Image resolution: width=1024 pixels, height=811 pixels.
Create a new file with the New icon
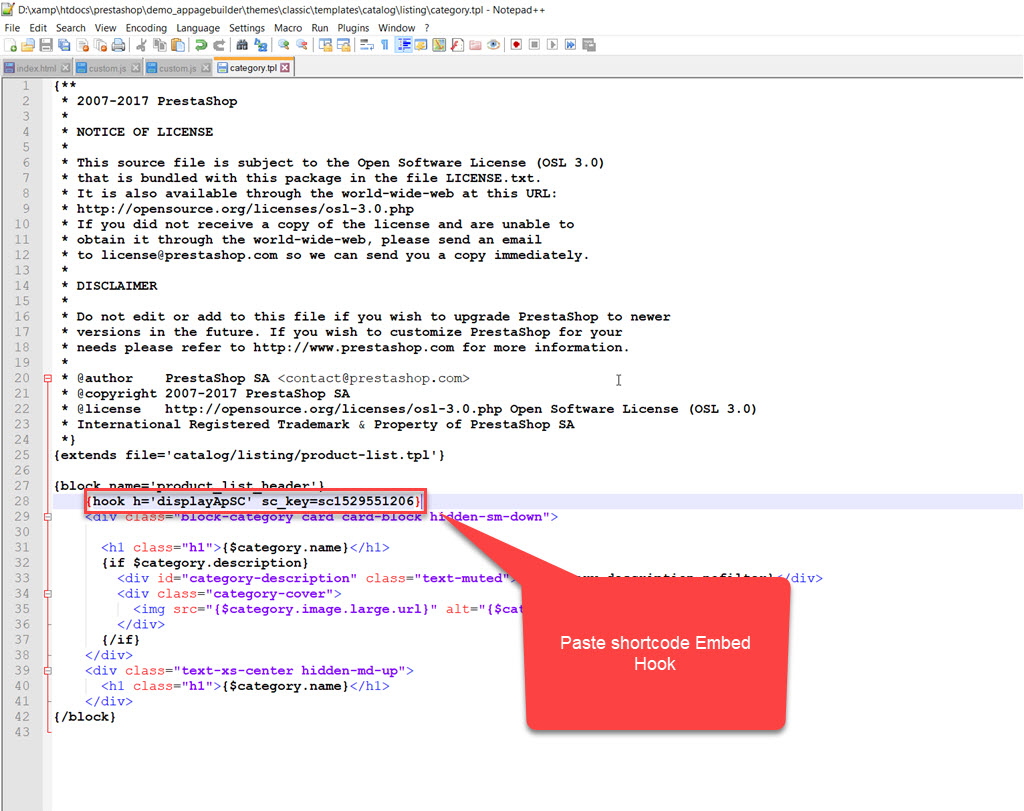click(x=11, y=45)
